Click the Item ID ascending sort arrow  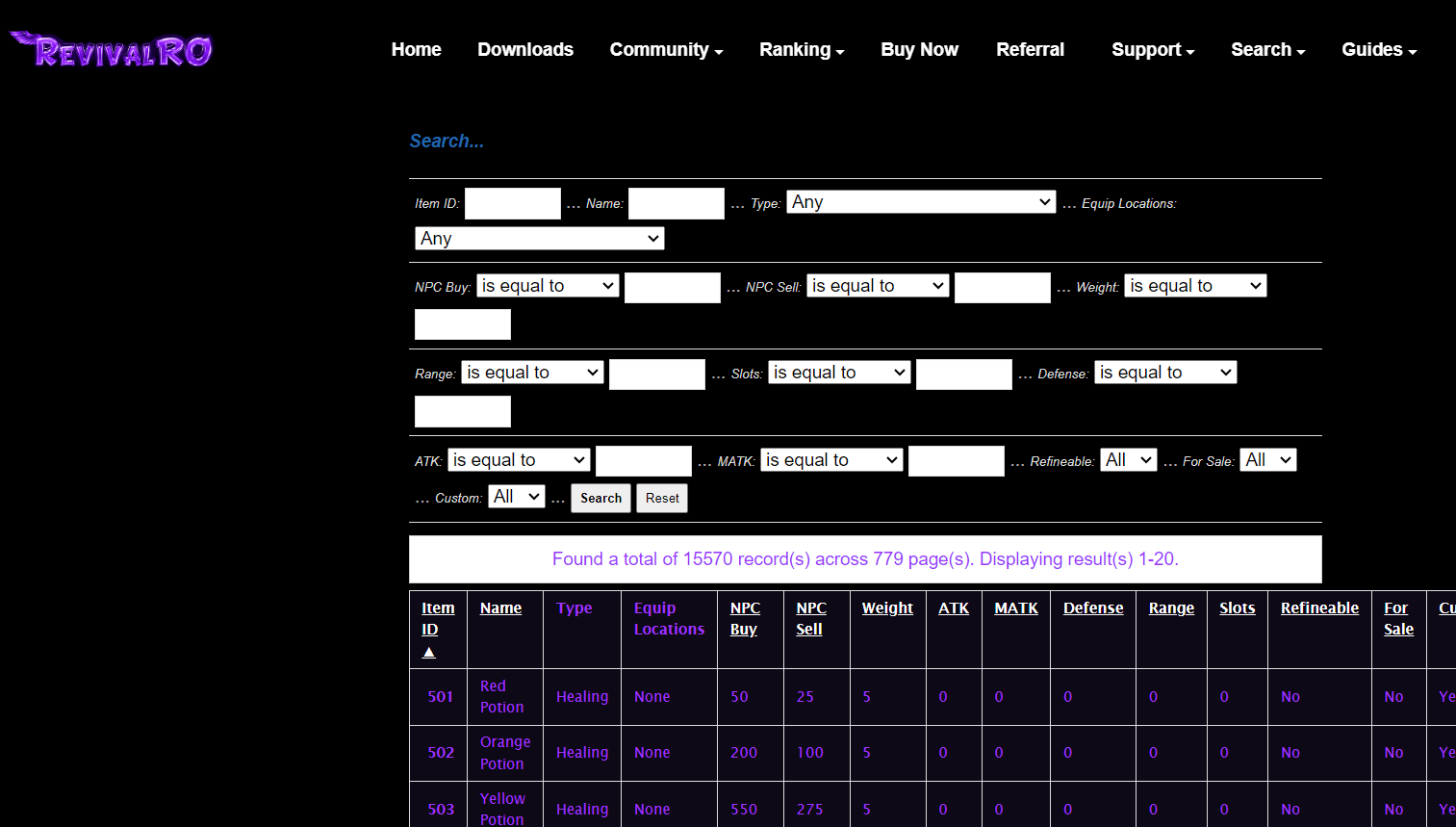click(x=429, y=653)
